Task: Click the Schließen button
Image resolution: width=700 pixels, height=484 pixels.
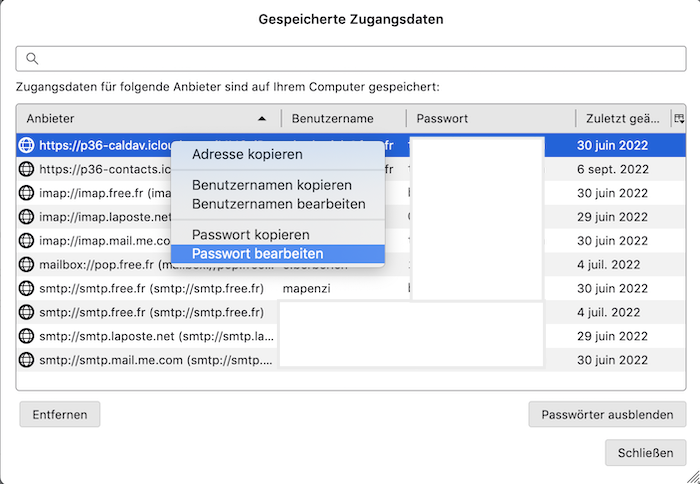Action: pyautogui.click(x=645, y=453)
